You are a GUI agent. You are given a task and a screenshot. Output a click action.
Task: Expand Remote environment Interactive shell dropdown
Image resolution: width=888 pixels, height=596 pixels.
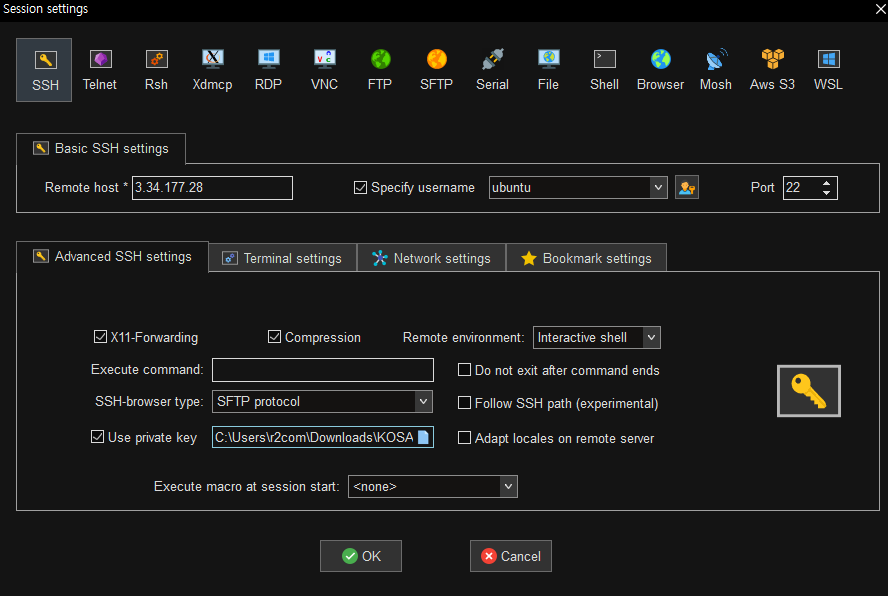651,338
